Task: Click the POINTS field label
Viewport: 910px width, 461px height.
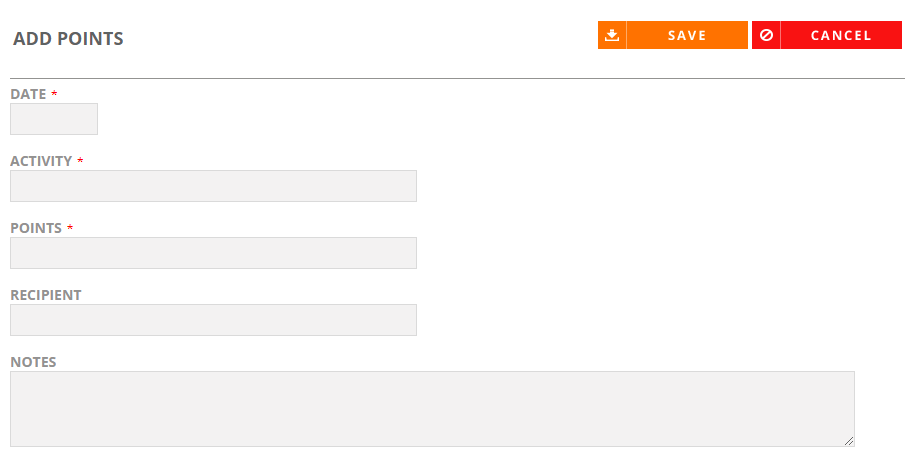Action: click(36, 228)
